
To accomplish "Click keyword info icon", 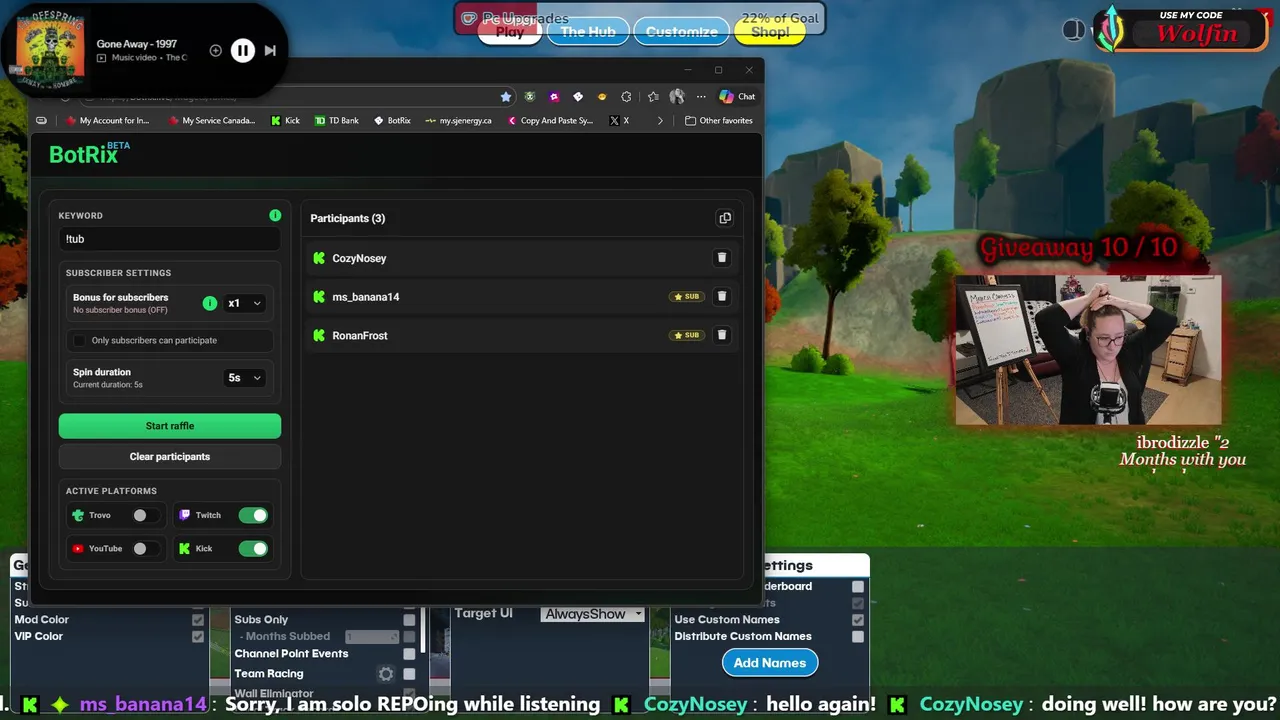I will point(275,215).
